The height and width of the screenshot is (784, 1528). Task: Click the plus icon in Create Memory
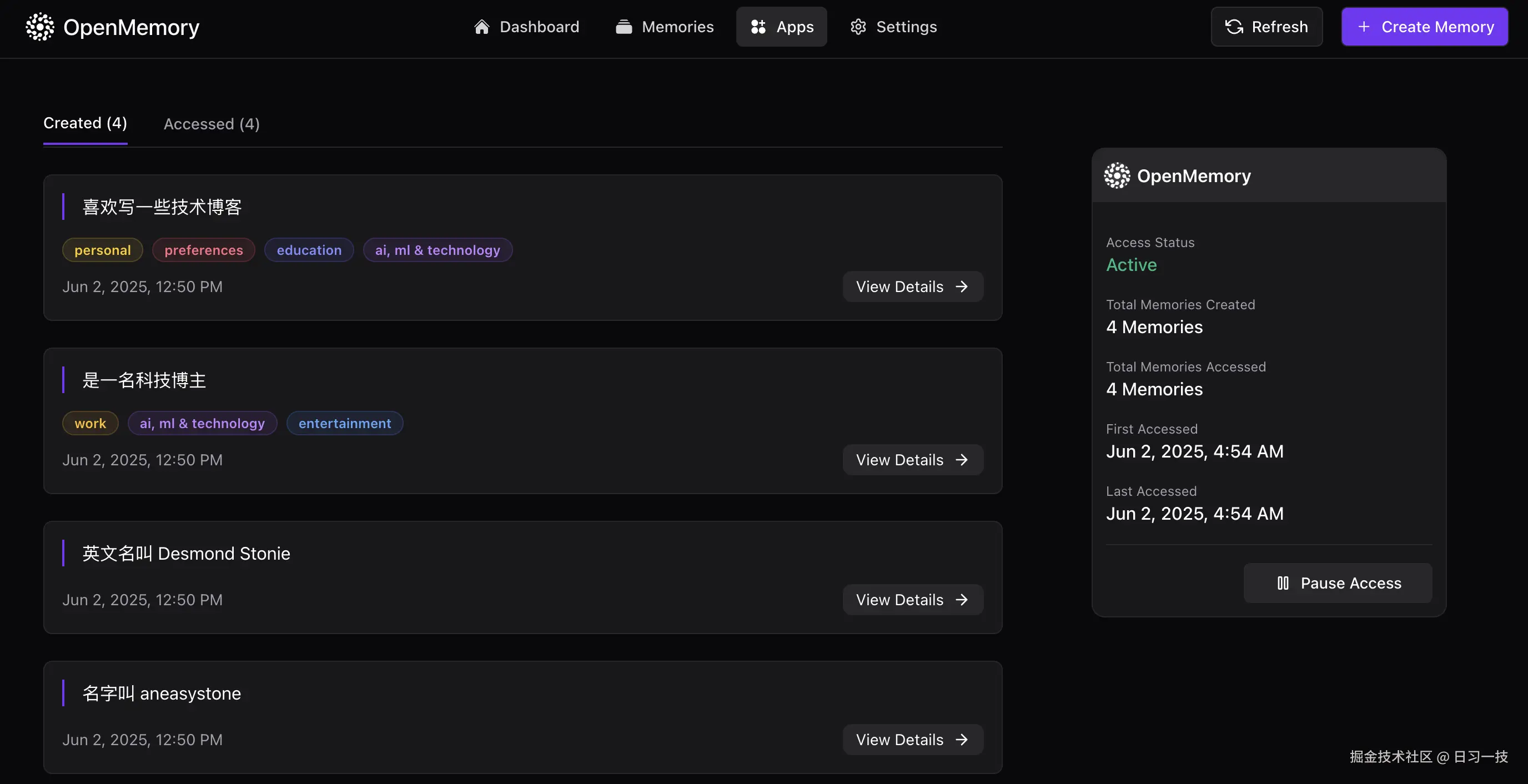pos(1363,27)
